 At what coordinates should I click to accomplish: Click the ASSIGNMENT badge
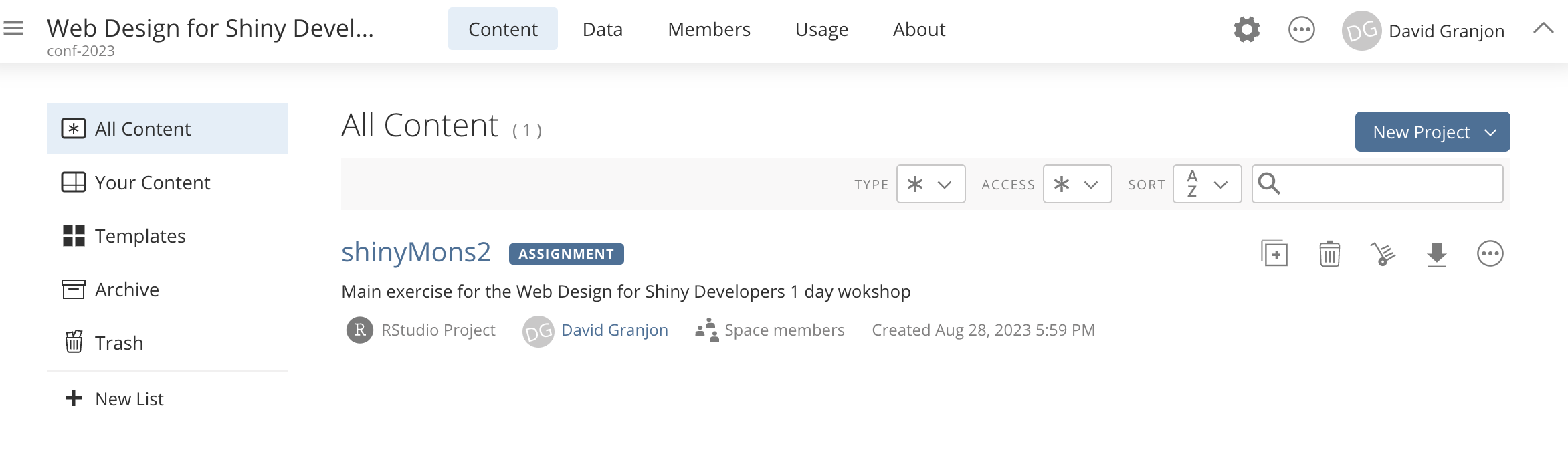566,254
